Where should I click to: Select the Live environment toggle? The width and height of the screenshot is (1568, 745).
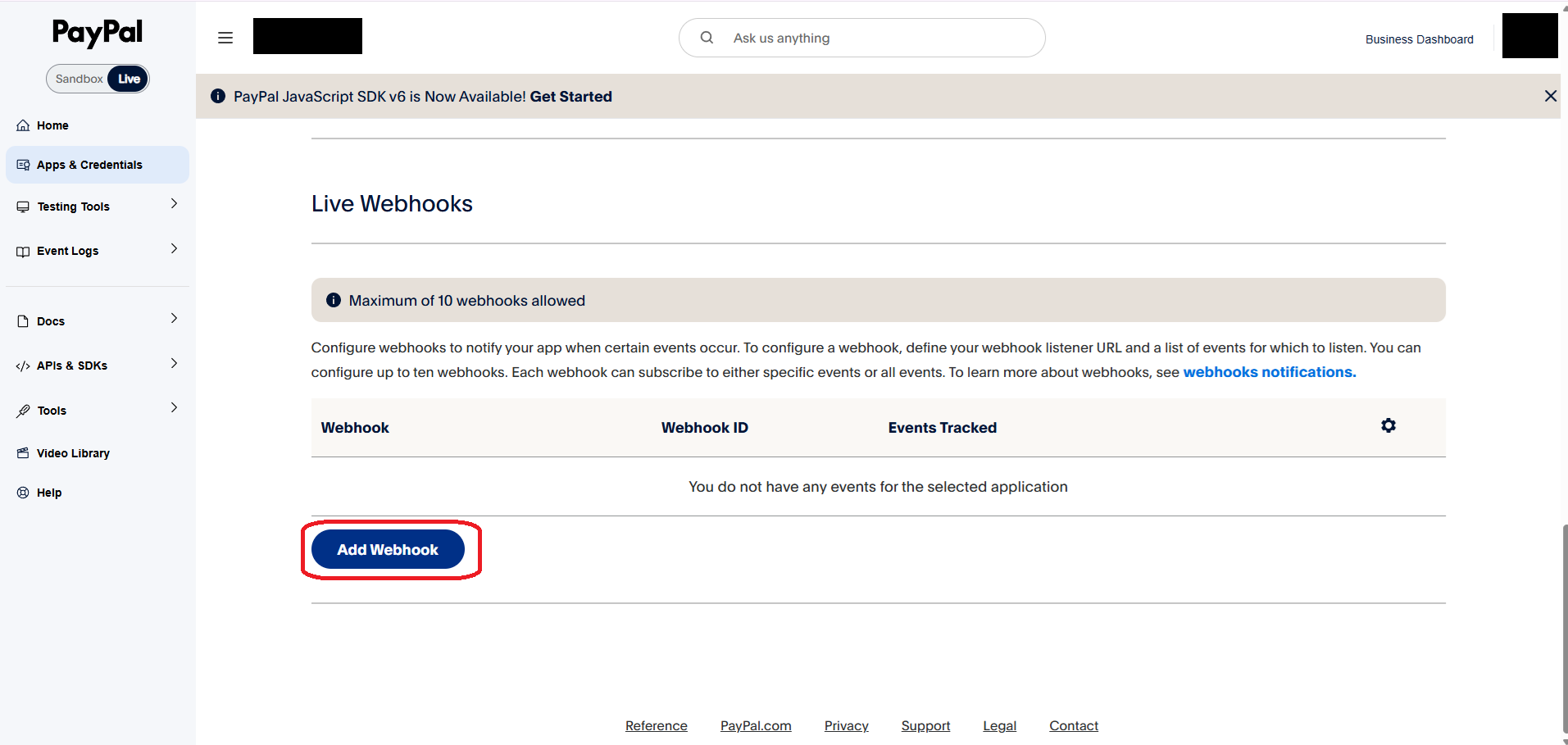click(x=129, y=79)
